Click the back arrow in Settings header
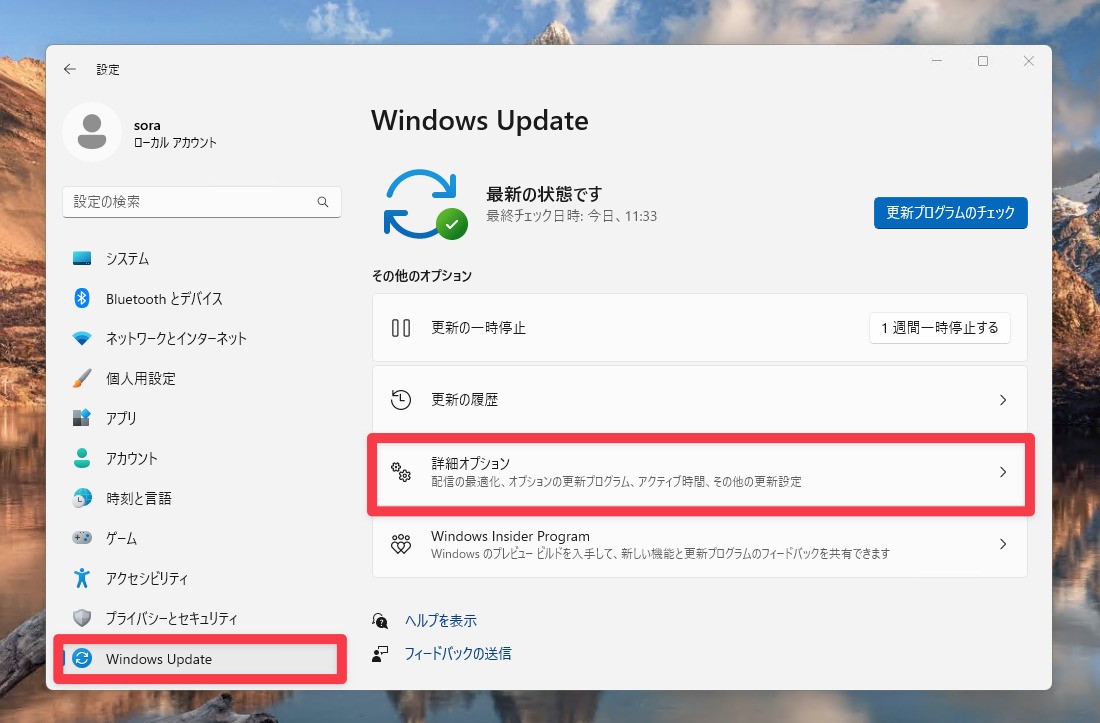Screen dimensions: 1100x723 pos(69,69)
